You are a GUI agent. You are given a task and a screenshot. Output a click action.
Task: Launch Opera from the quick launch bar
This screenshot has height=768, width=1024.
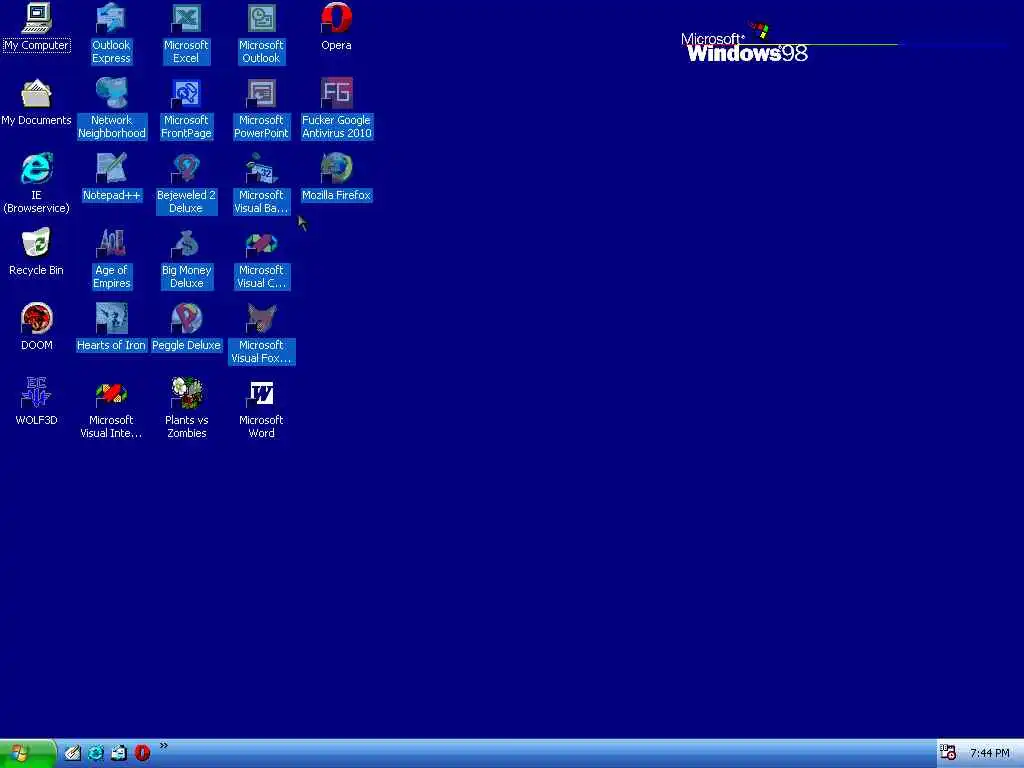142,754
